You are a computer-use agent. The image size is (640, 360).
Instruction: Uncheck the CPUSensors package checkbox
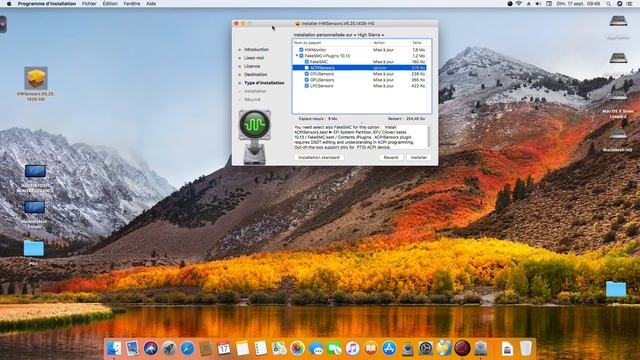click(307, 74)
